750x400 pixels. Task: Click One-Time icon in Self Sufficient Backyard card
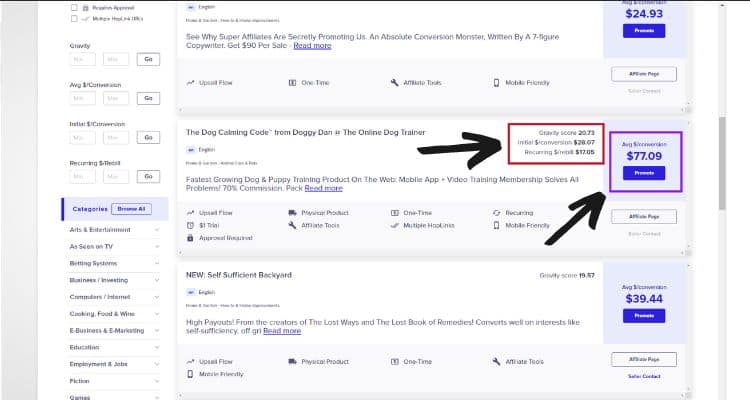click(x=395, y=362)
